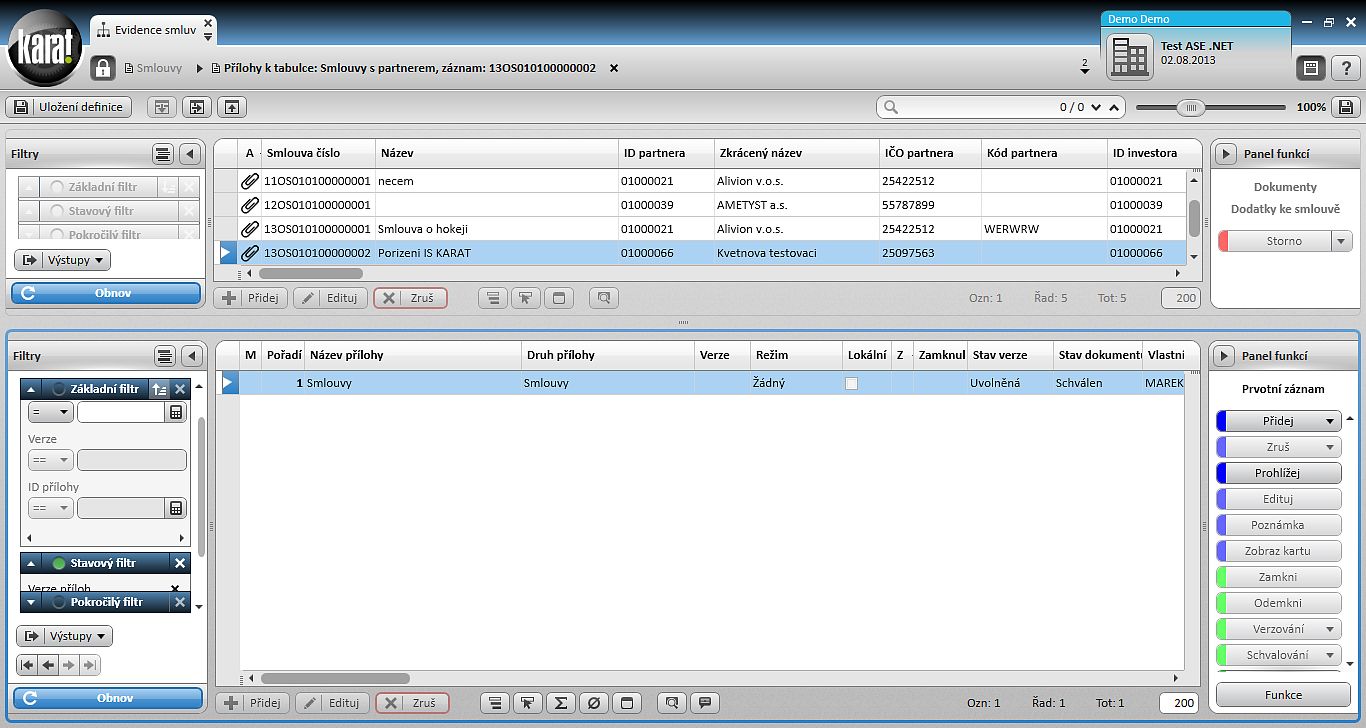Open the Verzování dropdown arrow

[x=1330, y=629]
